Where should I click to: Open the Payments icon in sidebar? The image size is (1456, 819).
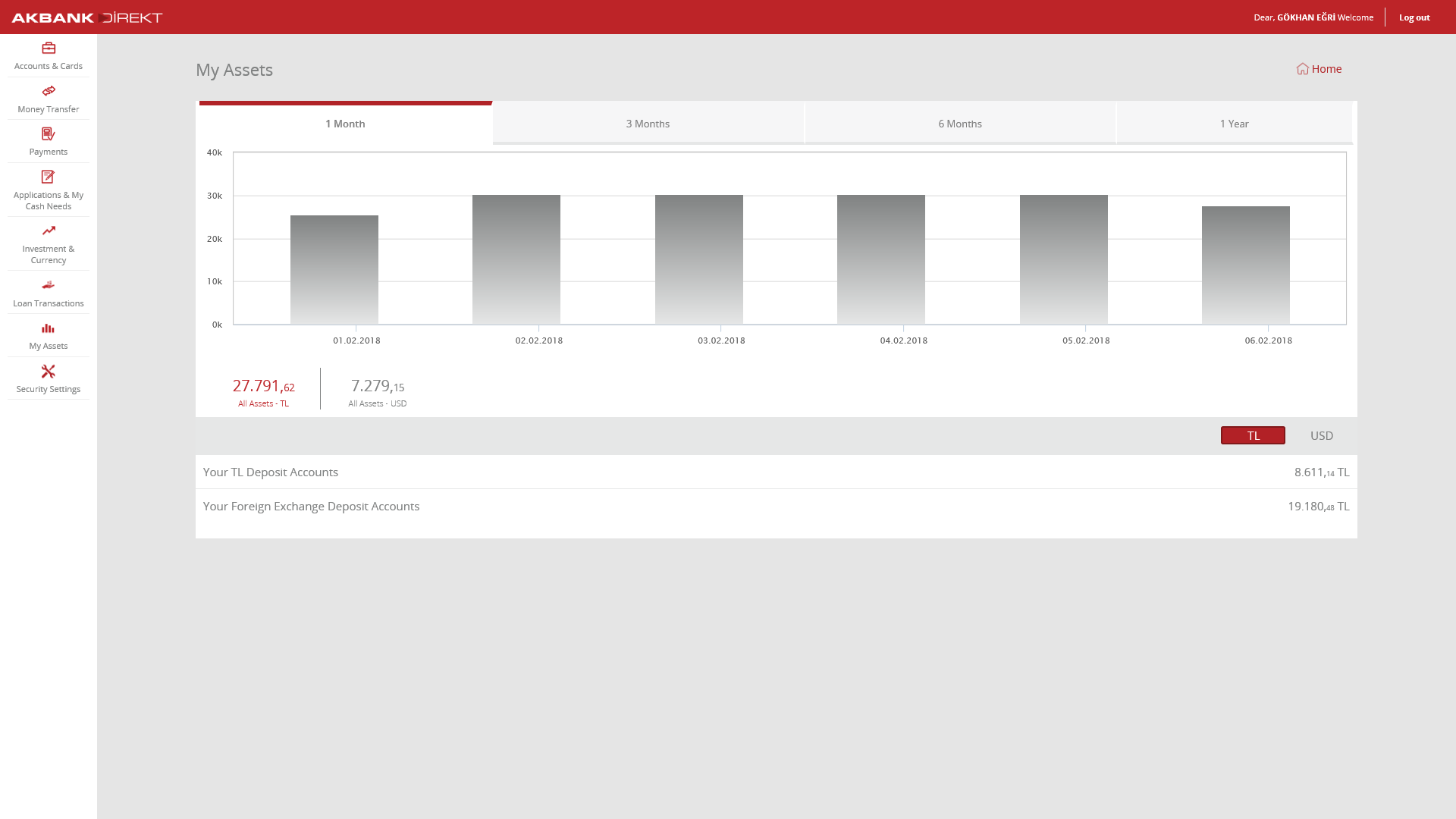point(49,134)
